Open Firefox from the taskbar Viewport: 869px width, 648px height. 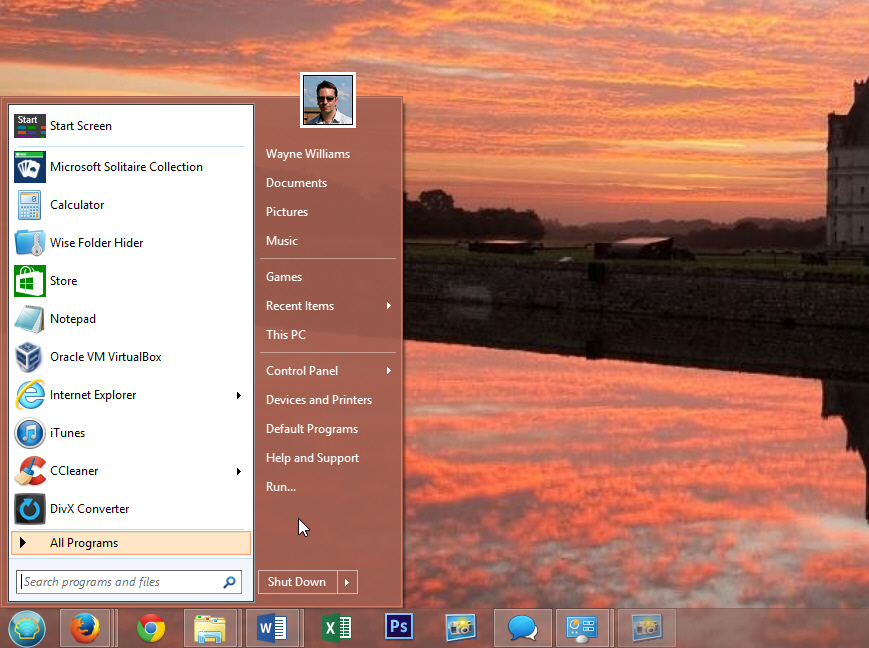pyautogui.click(x=85, y=629)
